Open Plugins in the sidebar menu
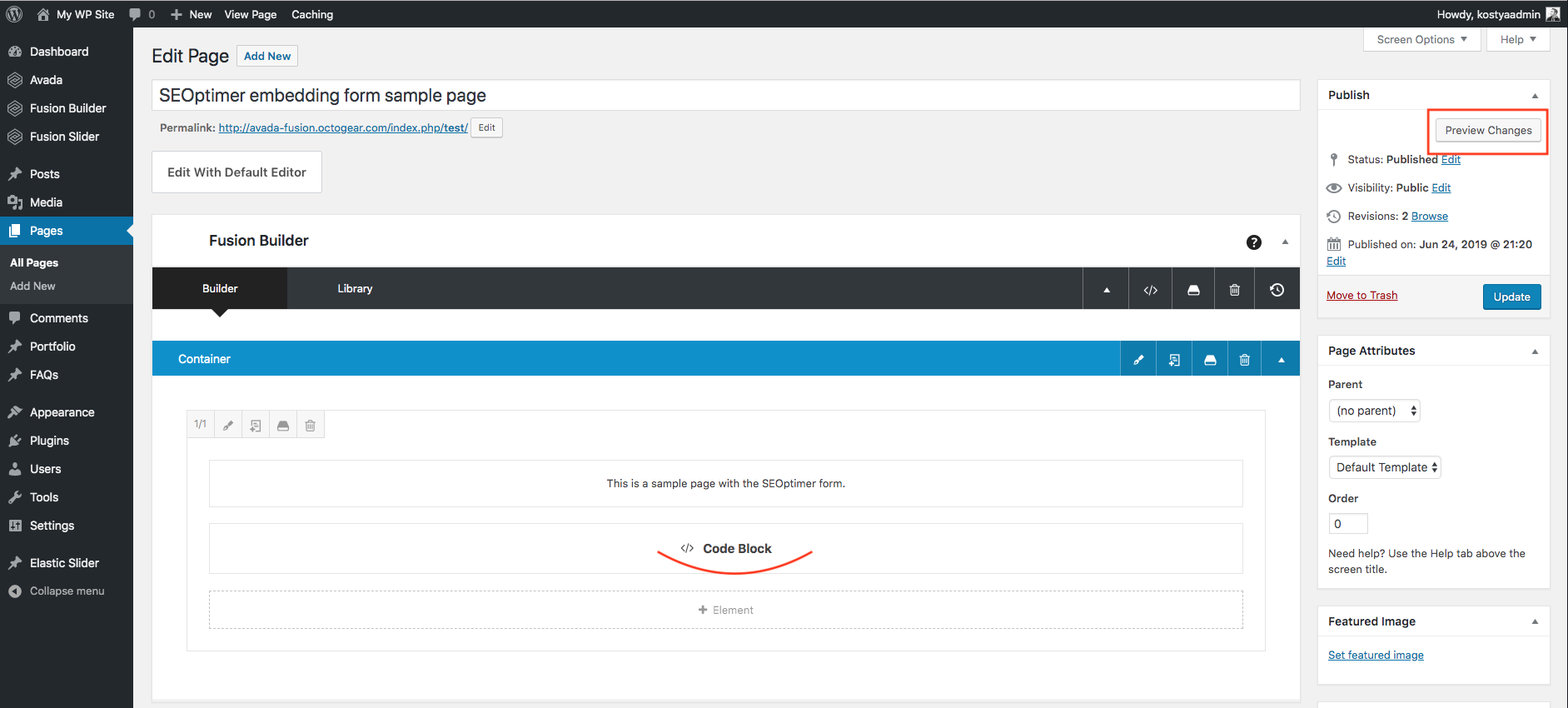The width and height of the screenshot is (1568, 708). point(49,441)
